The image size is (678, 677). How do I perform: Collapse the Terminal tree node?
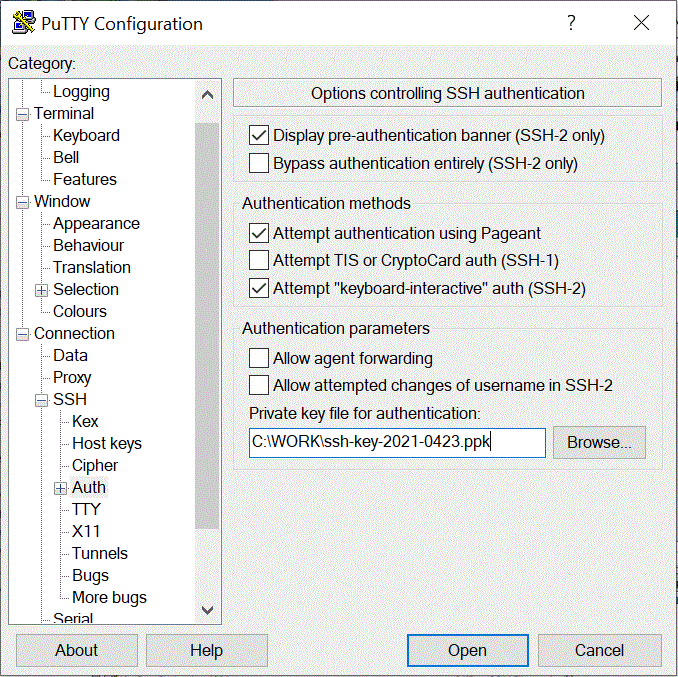[x=23, y=114]
